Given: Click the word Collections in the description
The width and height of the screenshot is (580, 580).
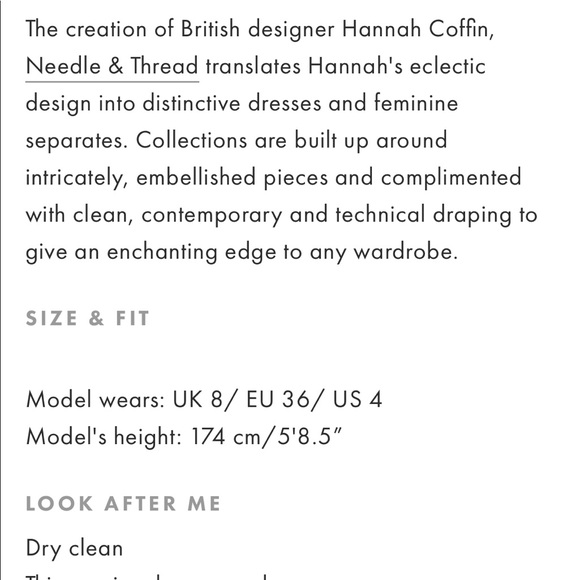Looking at the screenshot, I should [191, 141].
